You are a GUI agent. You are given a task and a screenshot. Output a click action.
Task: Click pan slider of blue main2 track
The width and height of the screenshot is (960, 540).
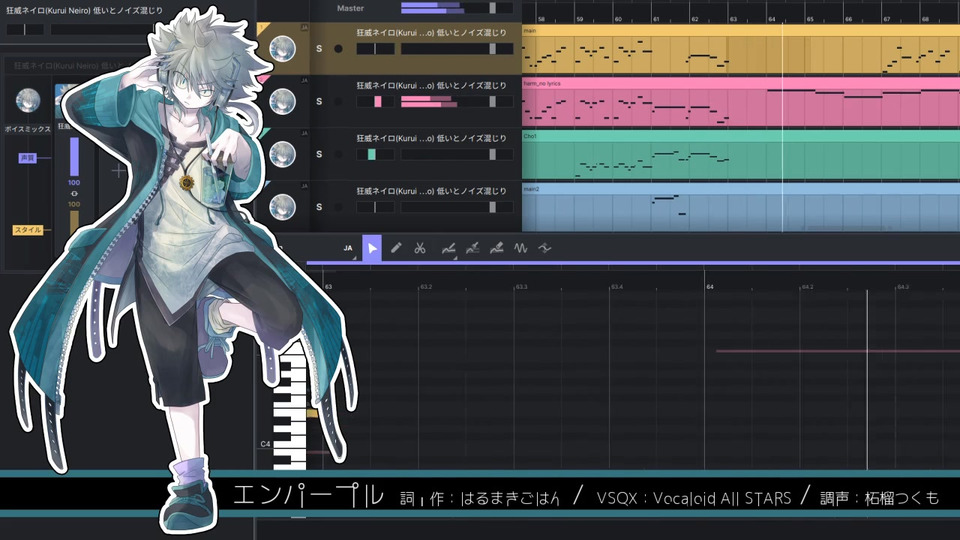click(x=375, y=207)
